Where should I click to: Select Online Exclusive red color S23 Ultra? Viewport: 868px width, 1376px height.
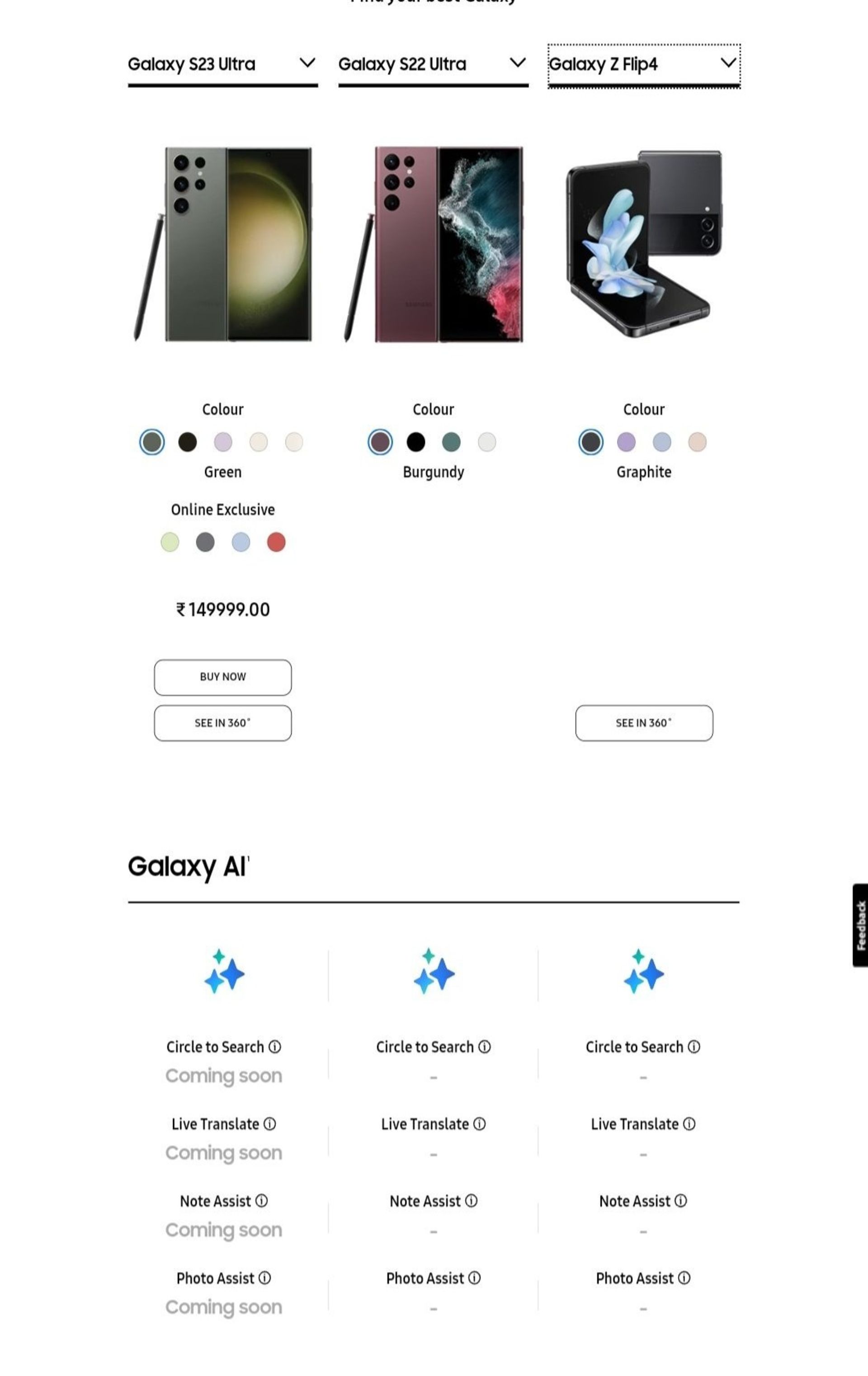[276, 542]
